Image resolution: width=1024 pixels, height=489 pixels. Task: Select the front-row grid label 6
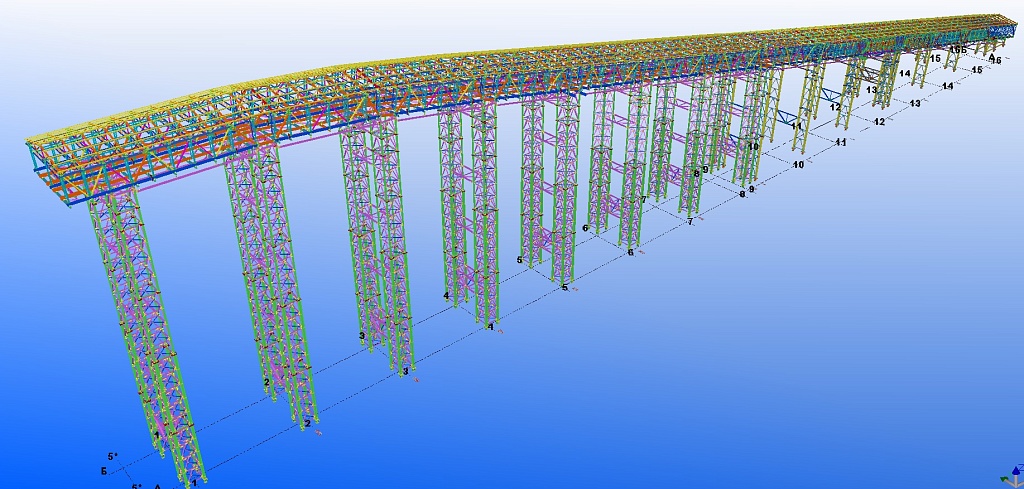point(630,253)
